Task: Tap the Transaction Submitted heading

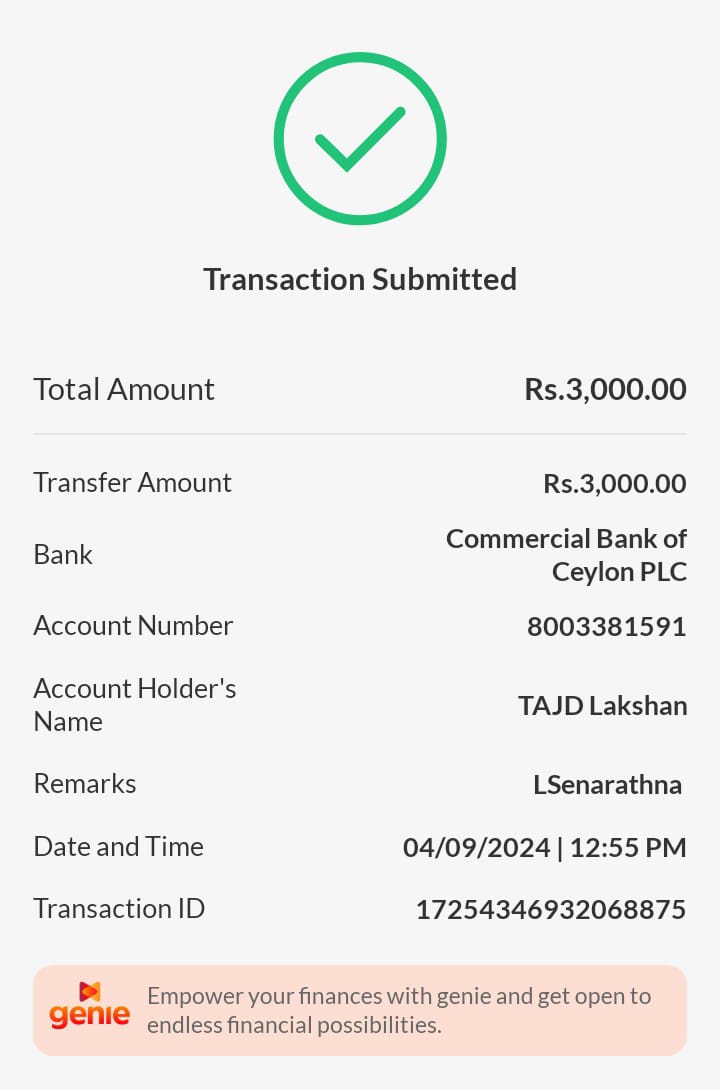Action: tap(360, 279)
